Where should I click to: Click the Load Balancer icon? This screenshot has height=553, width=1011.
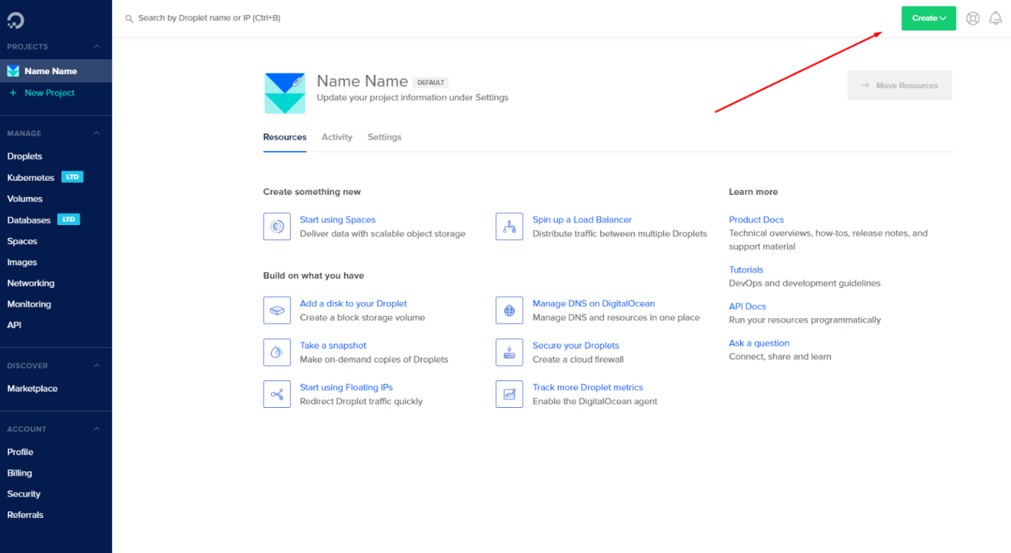[509, 226]
